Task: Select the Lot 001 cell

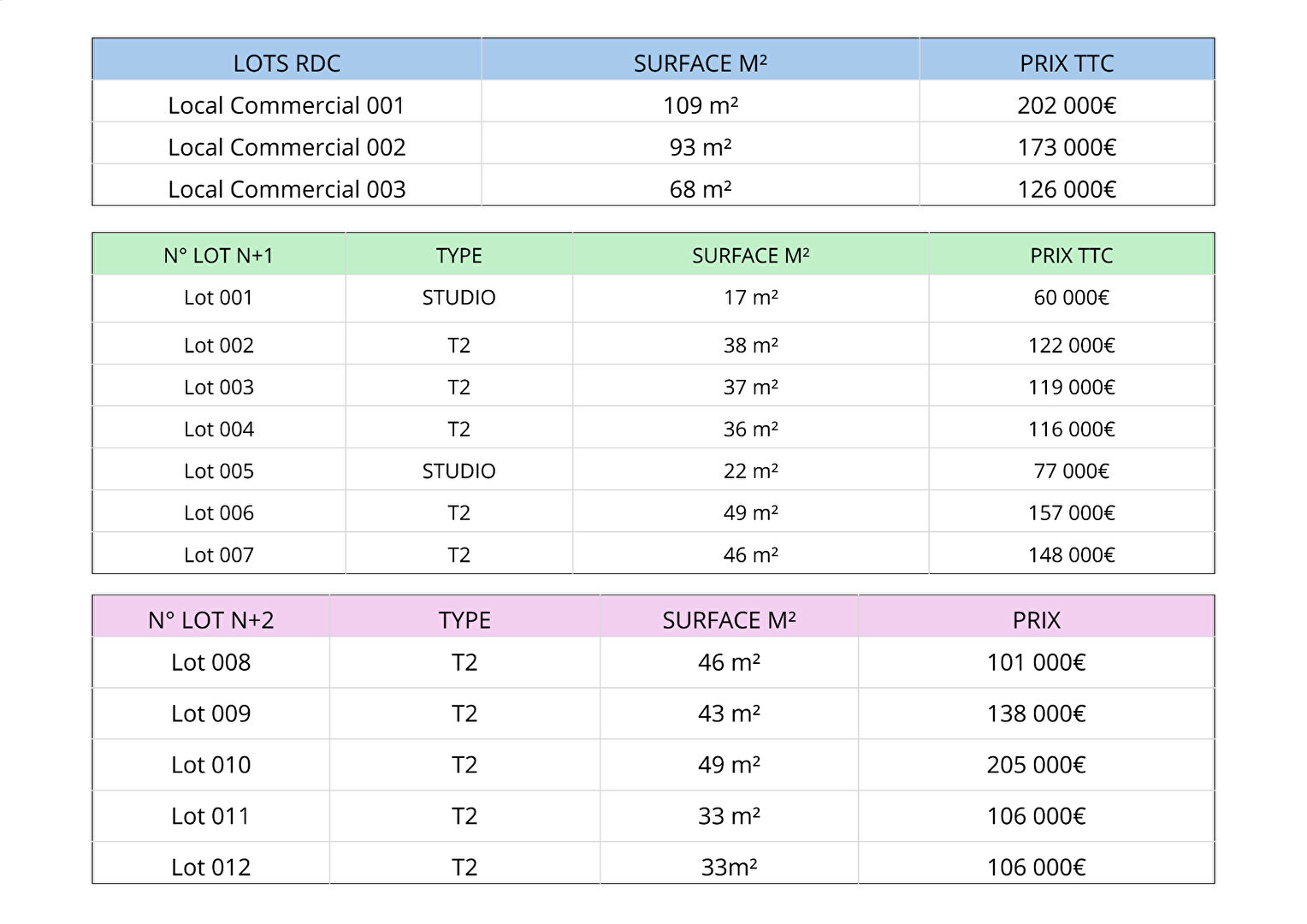Action: tap(218, 298)
